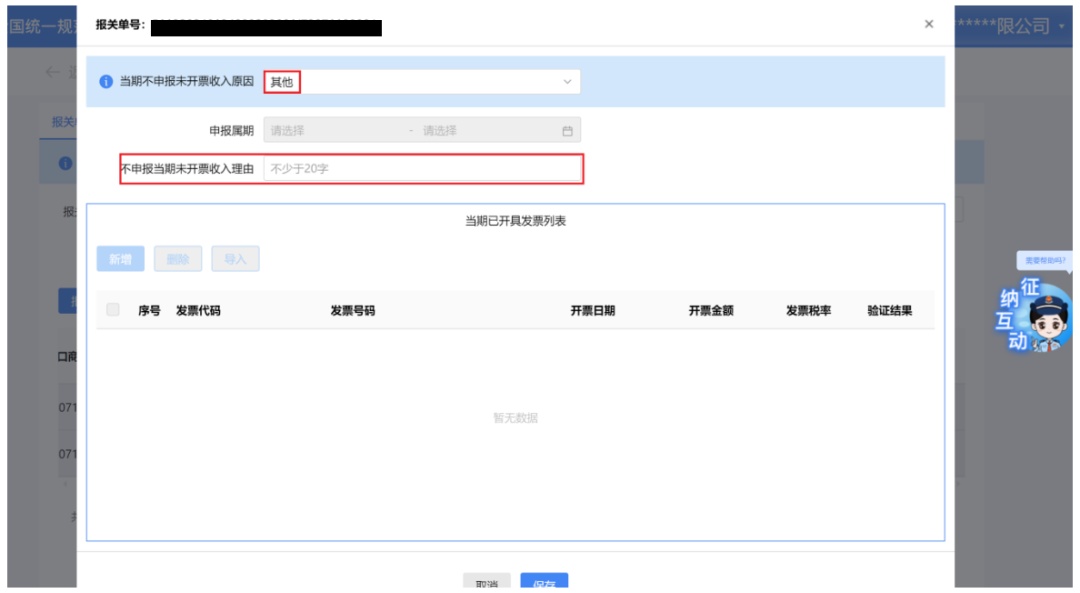This screenshot has height=593, width=1080.
Task: Click the info icon in background panel
Action: [x=65, y=163]
